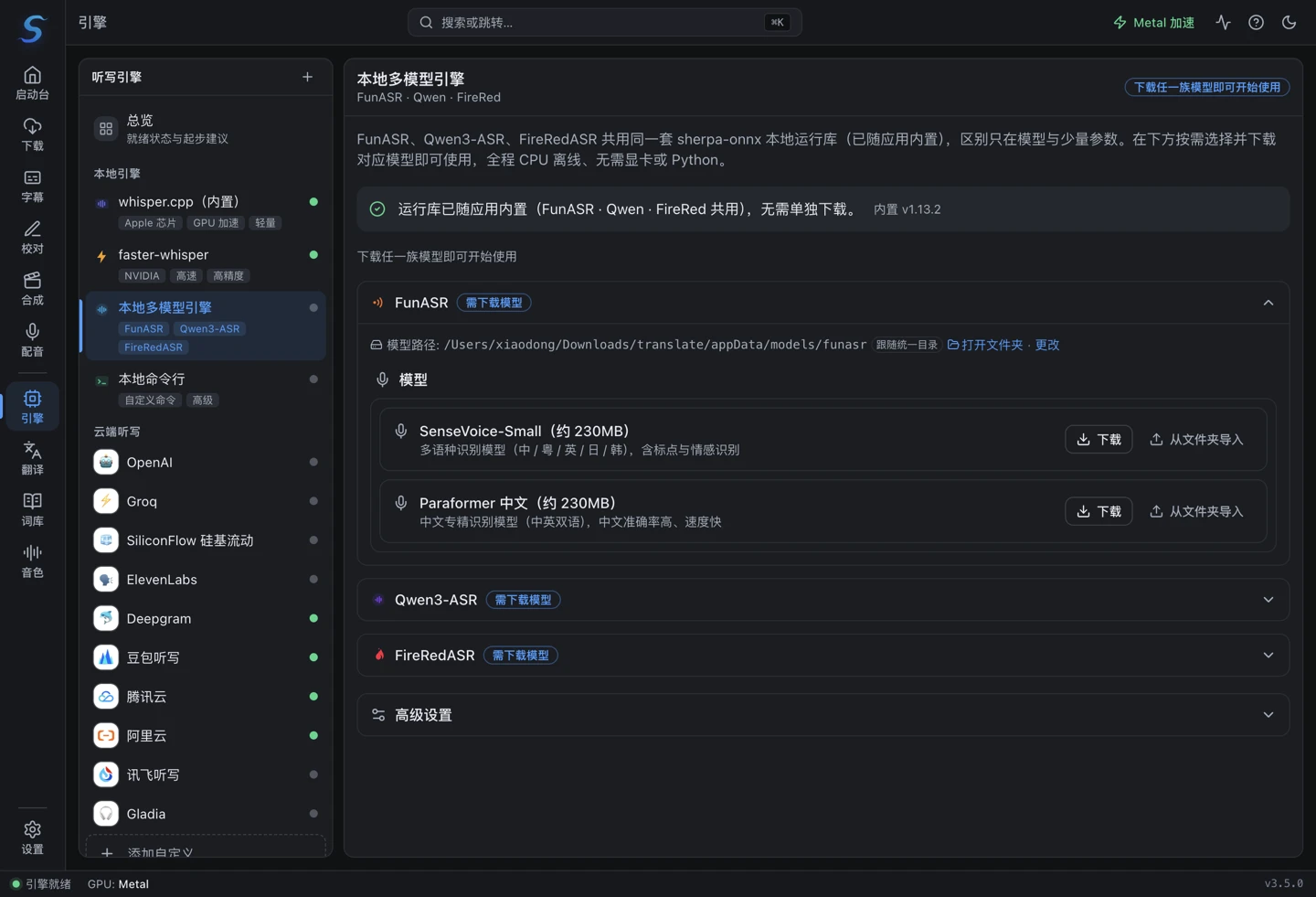Import SenseVoice-Small from folder
This screenshot has height=897, width=1316.
click(1196, 440)
